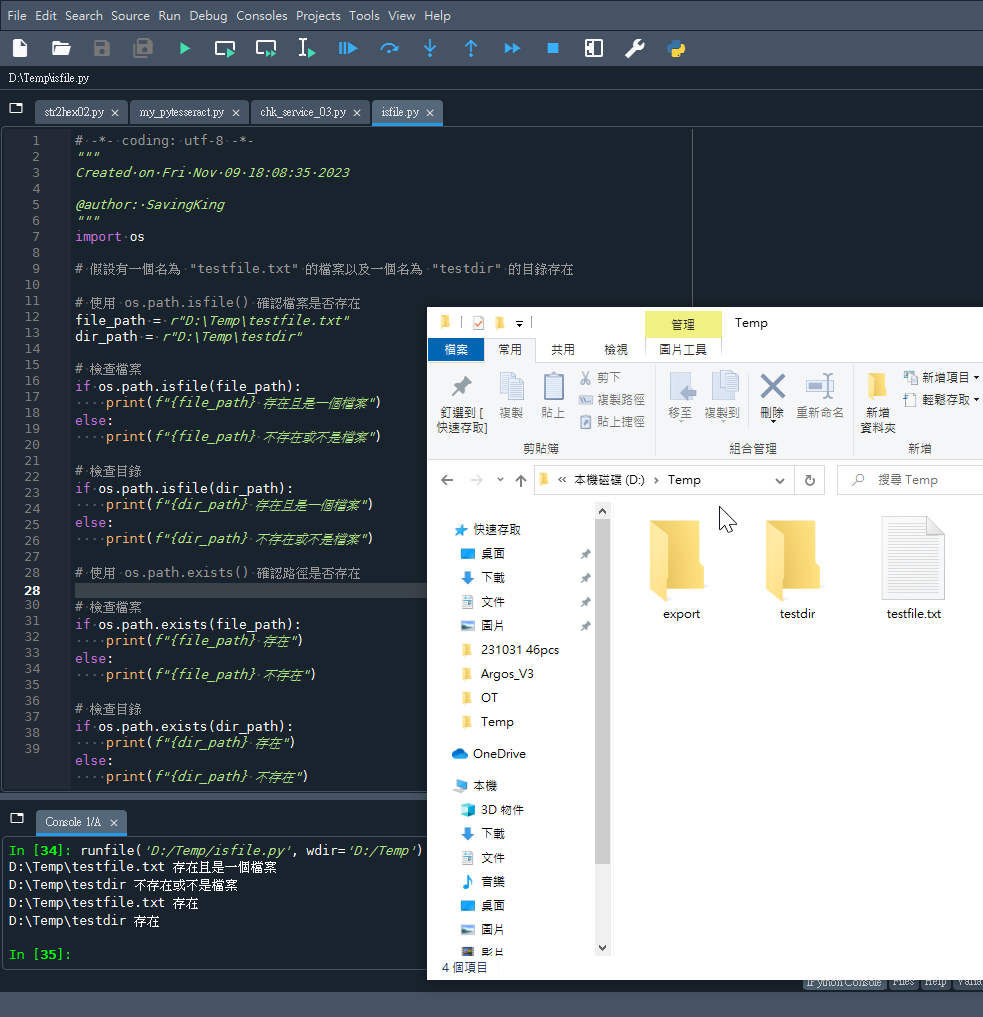Viewport: 983px width, 1017px height.
Task: Run the isfile.py script
Action: click(x=184, y=47)
